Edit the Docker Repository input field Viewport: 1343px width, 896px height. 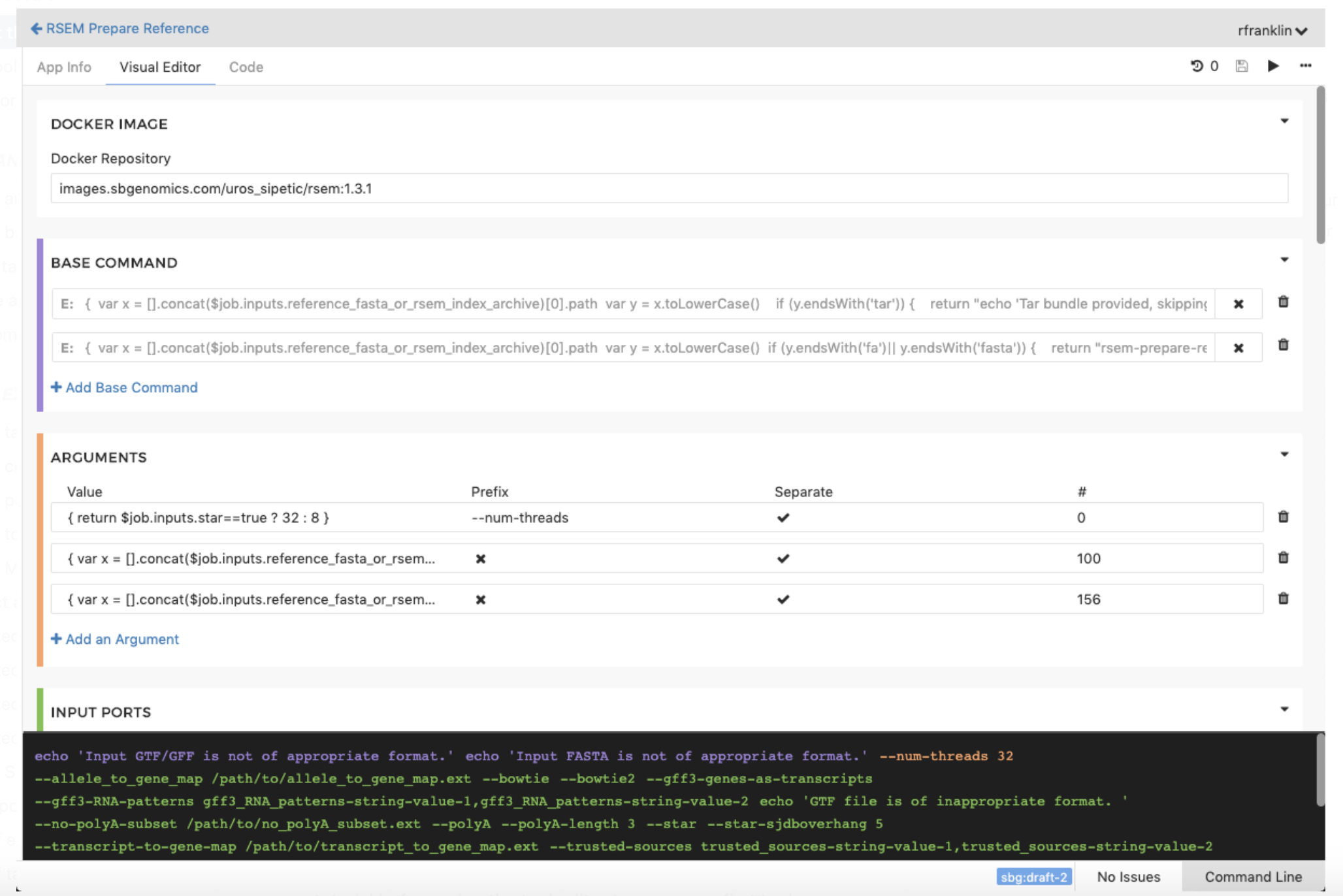(670, 189)
